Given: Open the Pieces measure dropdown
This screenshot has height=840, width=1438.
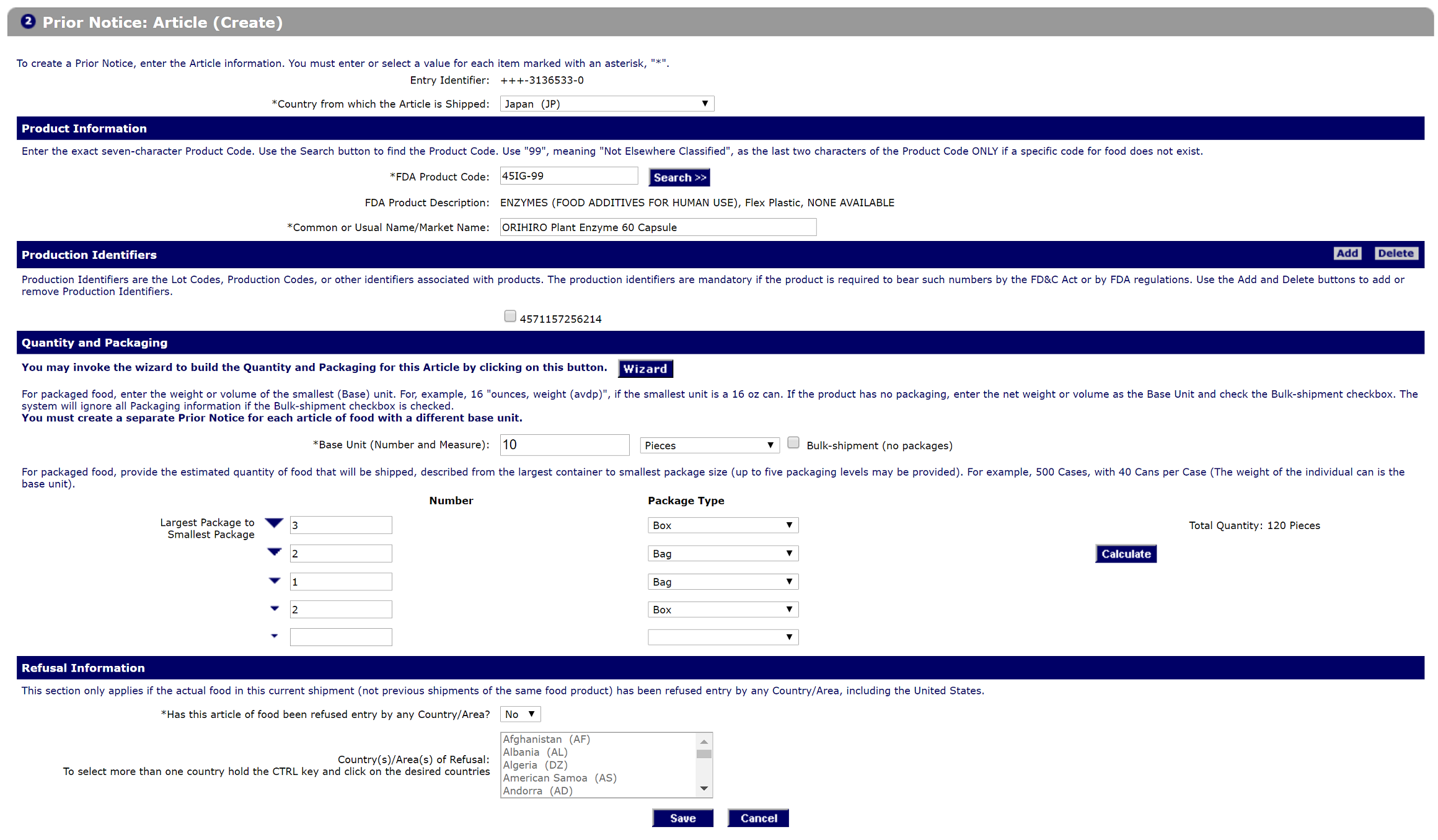Looking at the screenshot, I should (x=710, y=445).
